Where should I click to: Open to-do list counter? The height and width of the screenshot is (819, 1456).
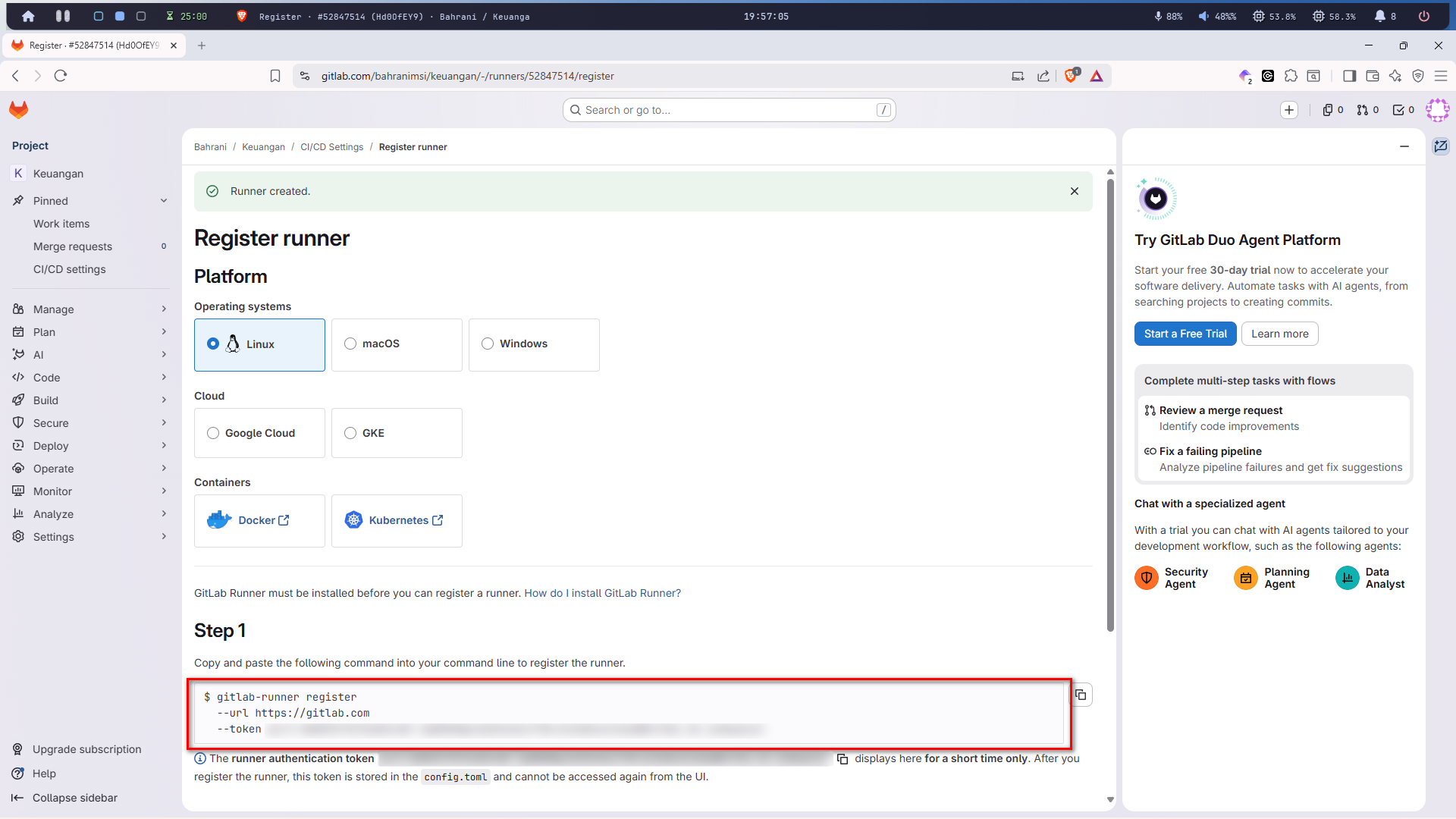(1404, 110)
